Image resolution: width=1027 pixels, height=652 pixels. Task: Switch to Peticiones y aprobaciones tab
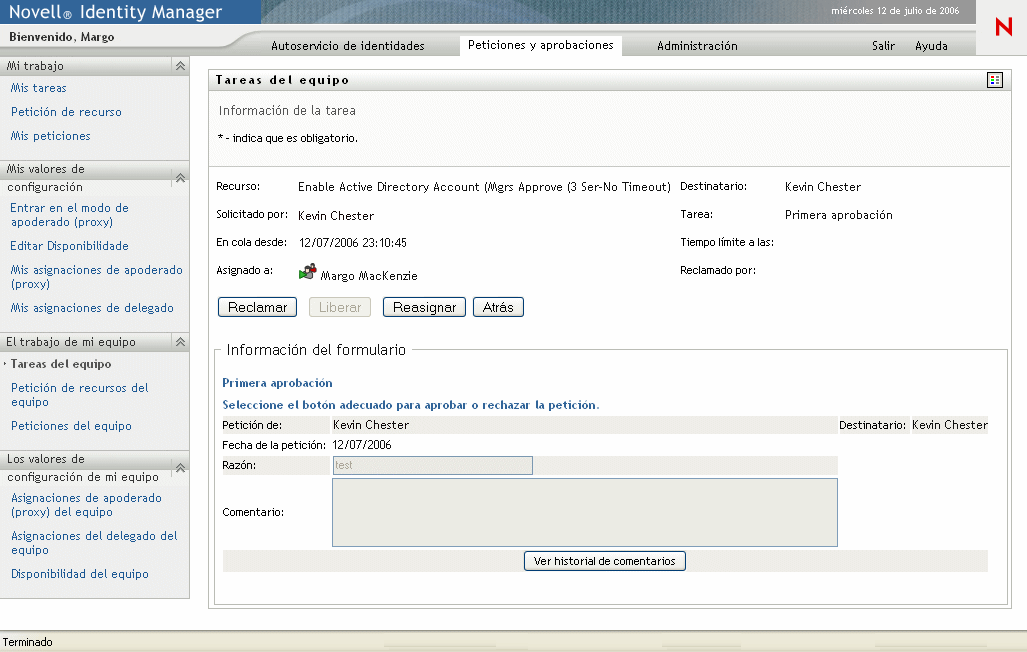[540, 45]
